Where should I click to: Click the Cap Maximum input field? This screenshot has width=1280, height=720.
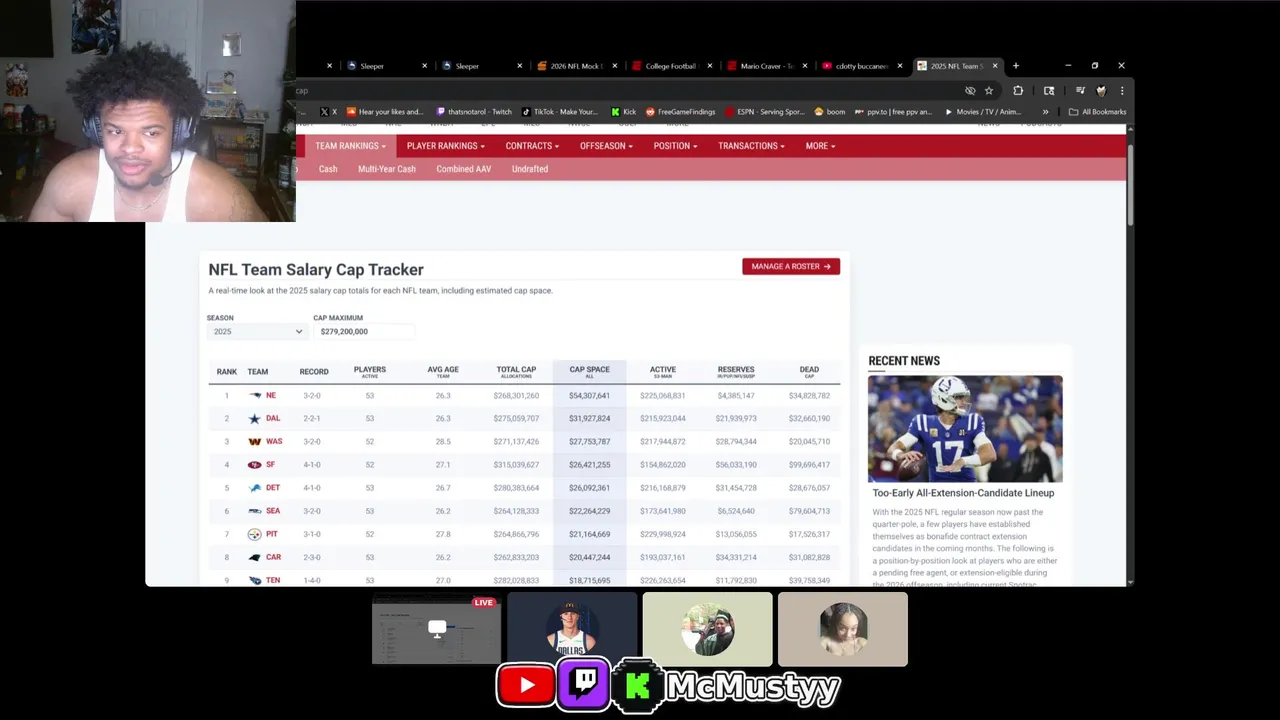tap(363, 331)
